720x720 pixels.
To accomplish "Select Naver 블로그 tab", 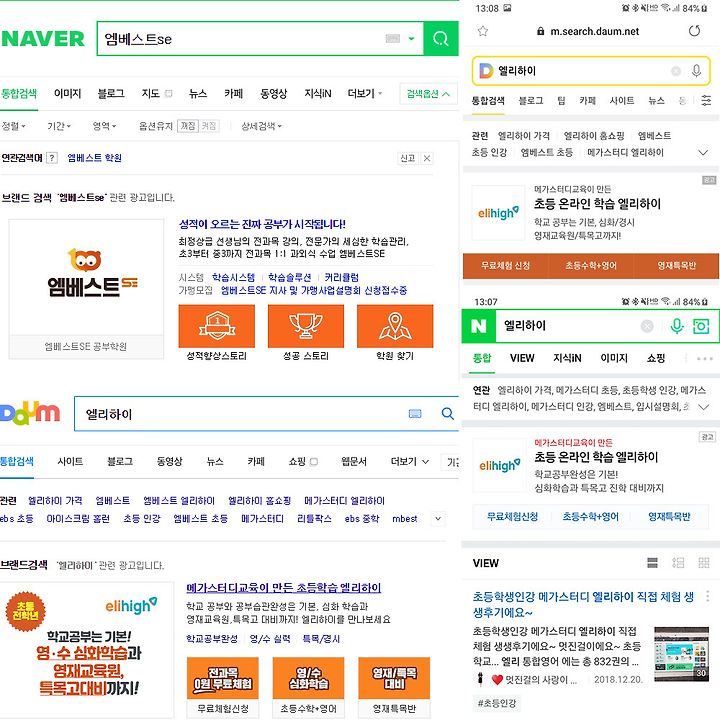I will (111, 94).
